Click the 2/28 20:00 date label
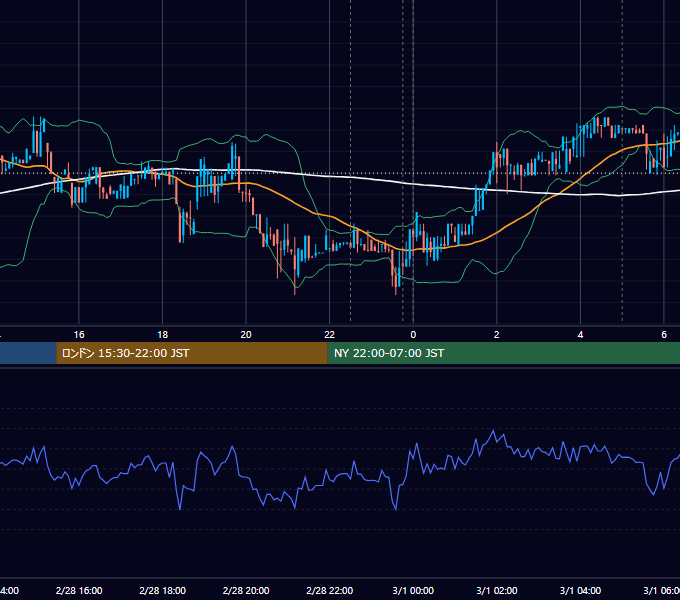 pos(246,590)
